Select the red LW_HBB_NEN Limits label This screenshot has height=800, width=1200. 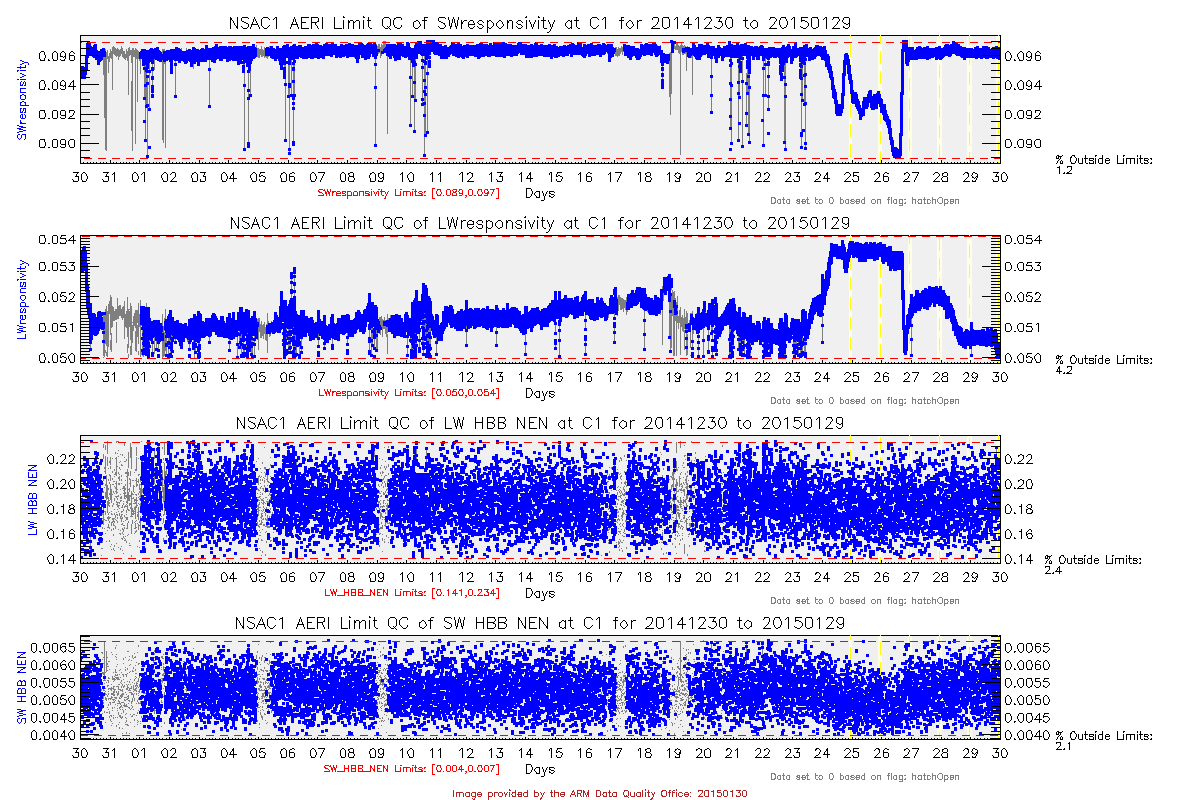(408, 593)
